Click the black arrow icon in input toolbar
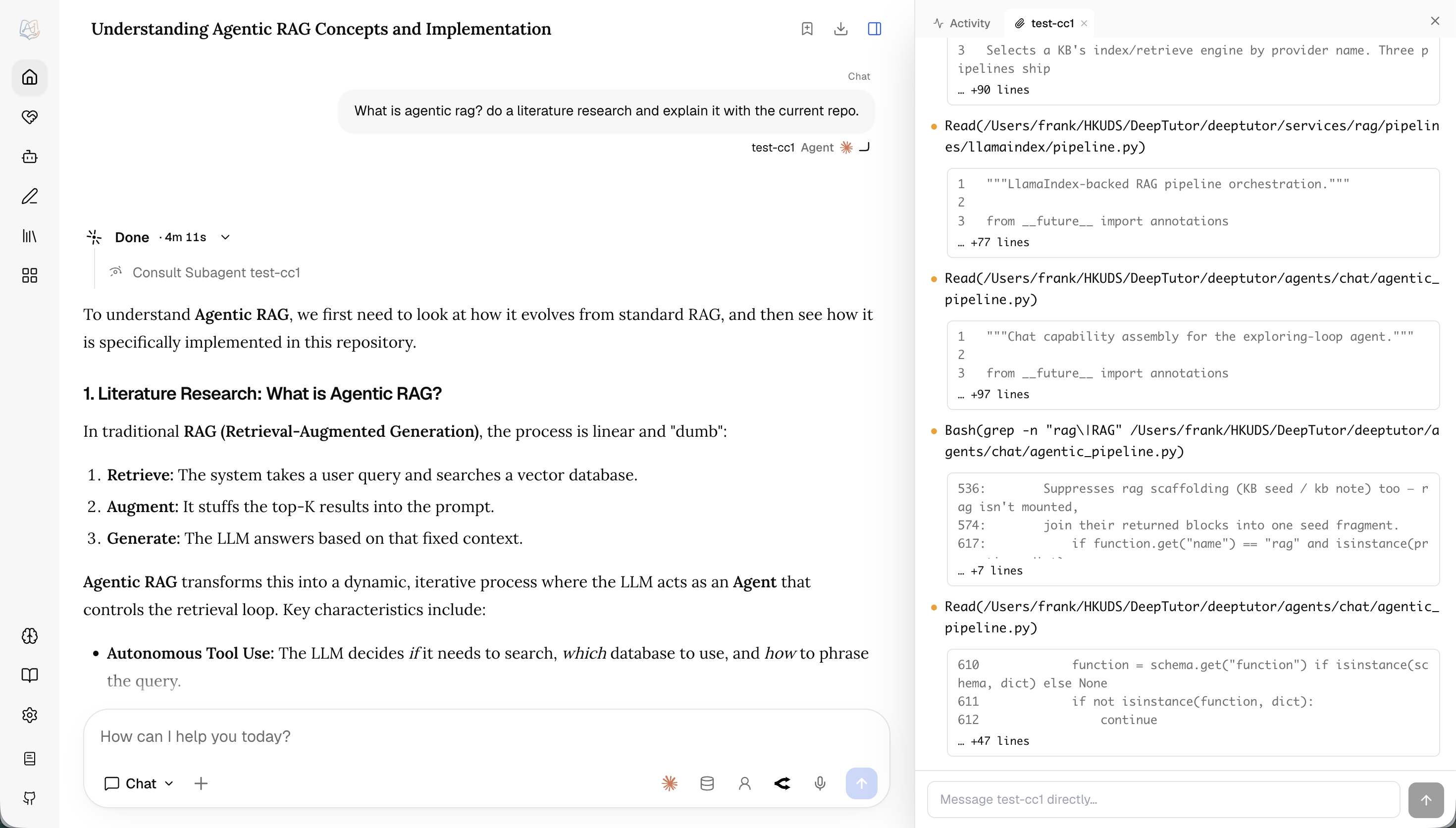The height and width of the screenshot is (828, 1456). (x=782, y=783)
